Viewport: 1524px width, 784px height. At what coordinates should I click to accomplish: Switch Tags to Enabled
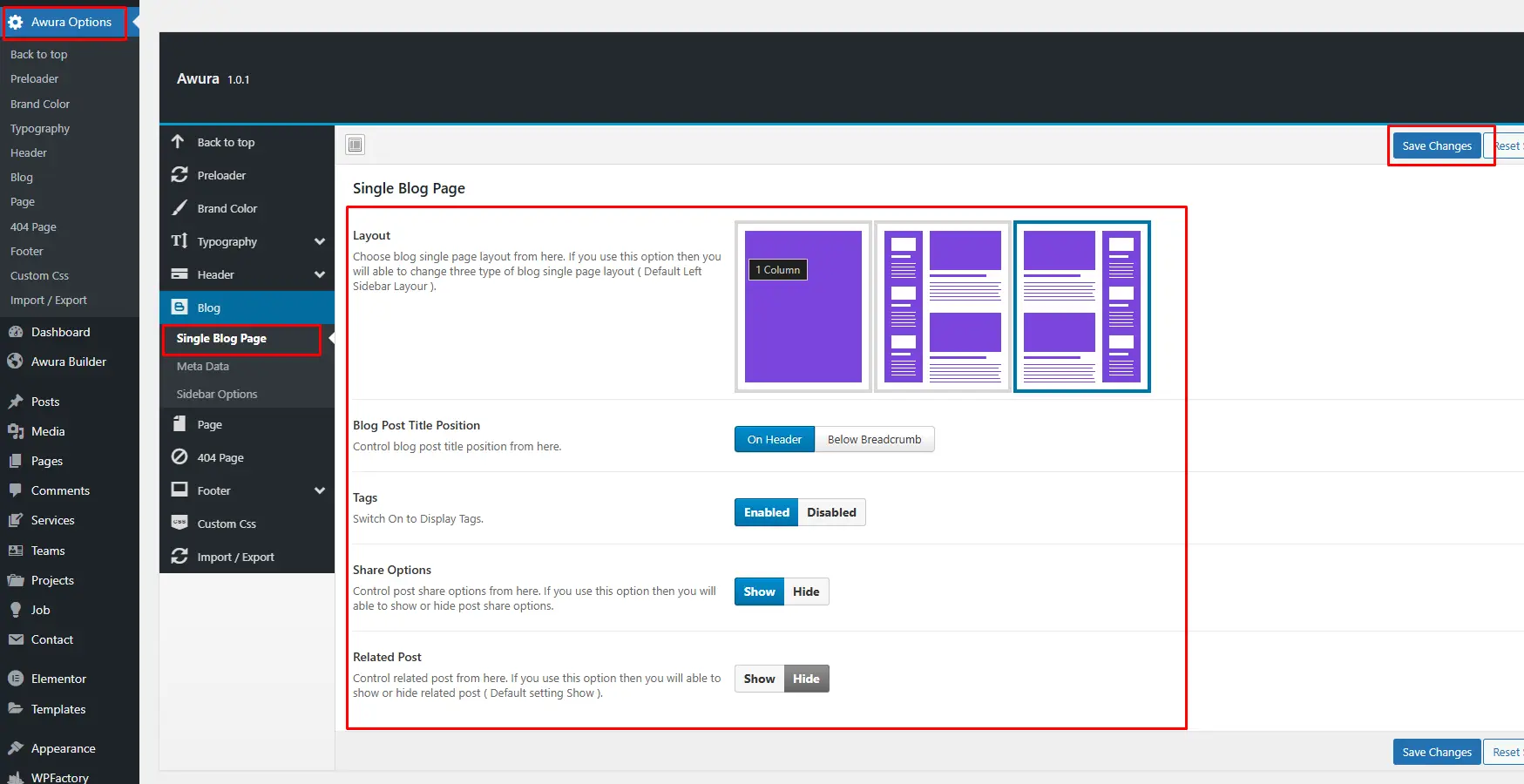767,512
